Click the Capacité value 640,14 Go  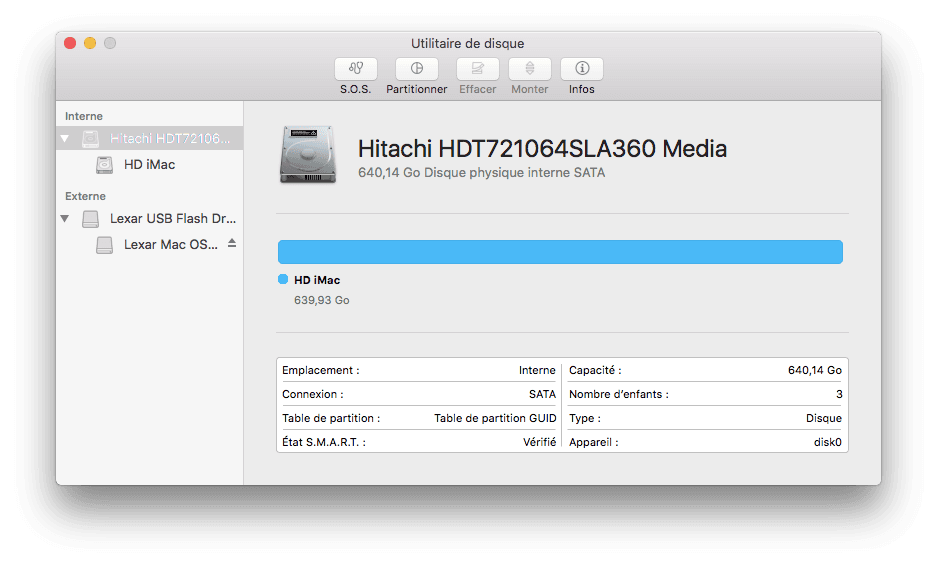[x=814, y=370]
